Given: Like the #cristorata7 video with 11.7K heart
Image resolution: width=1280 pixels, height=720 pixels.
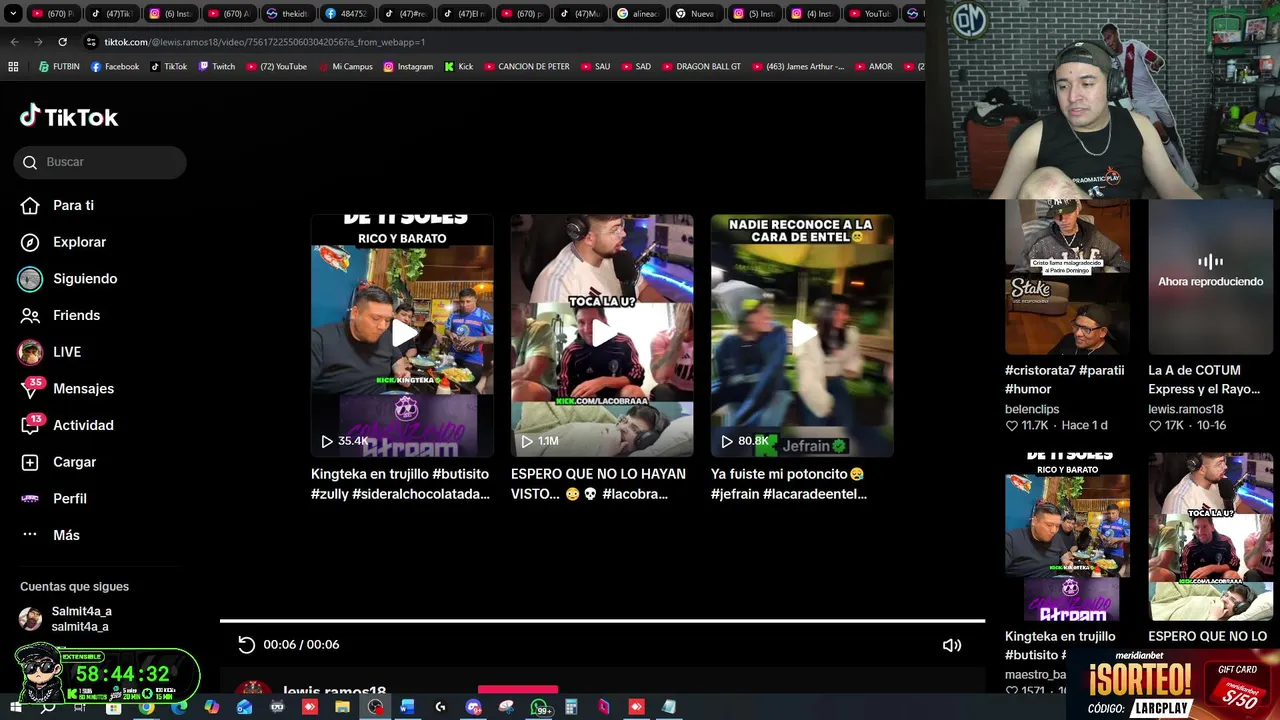Looking at the screenshot, I should (1012, 426).
